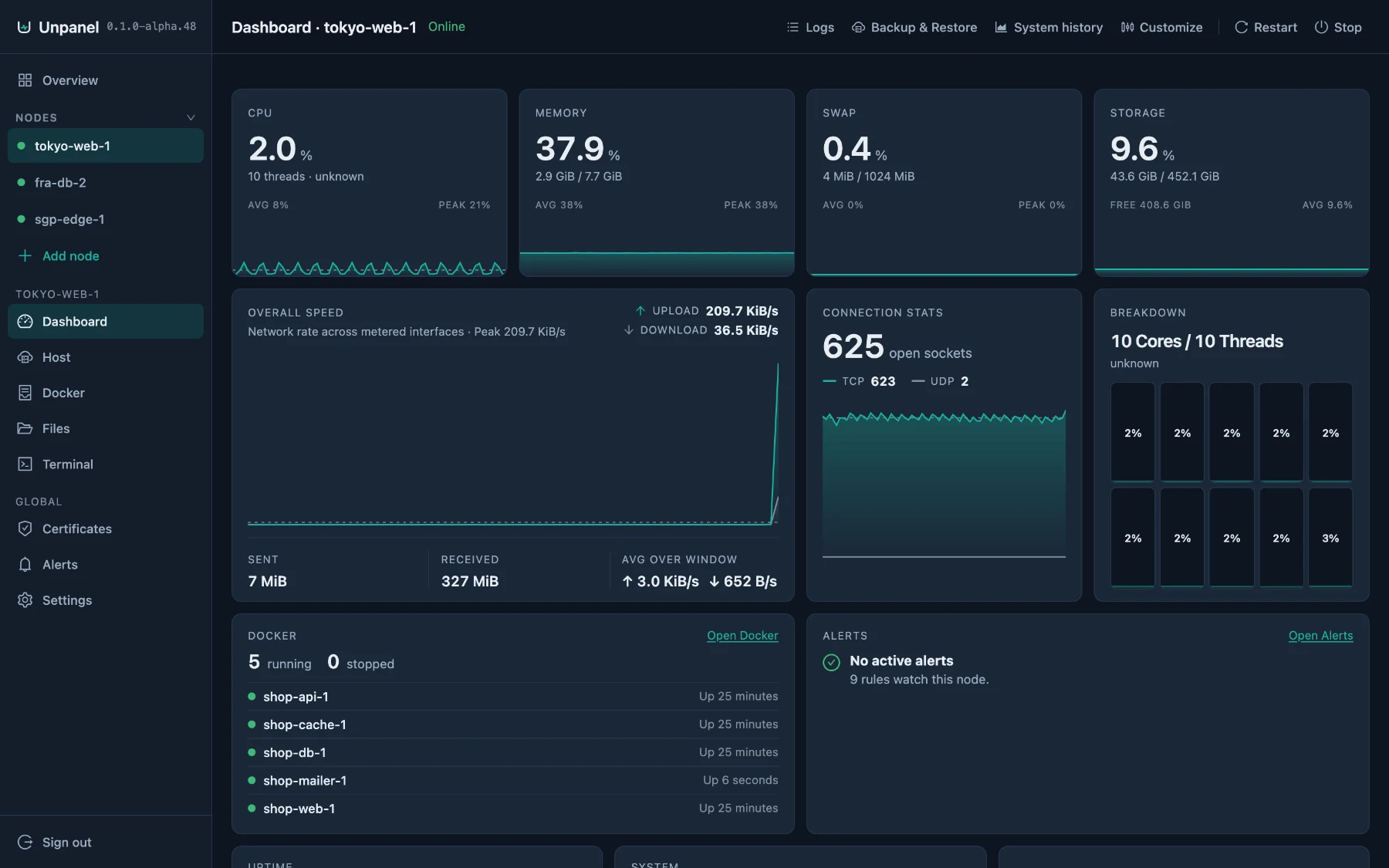Image resolution: width=1389 pixels, height=868 pixels.
Task: Open the Host page icon
Action: click(25, 357)
